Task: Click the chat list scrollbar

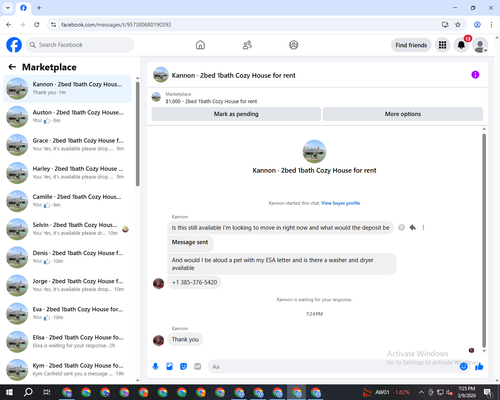Action: pos(138,133)
